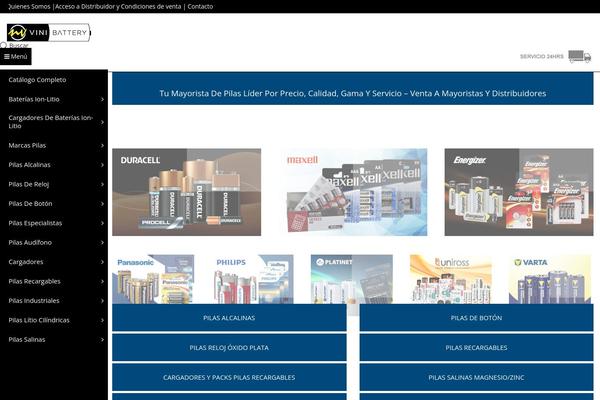
Task: Select Pilas De Reloj sidebar item
Action: click(29, 184)
